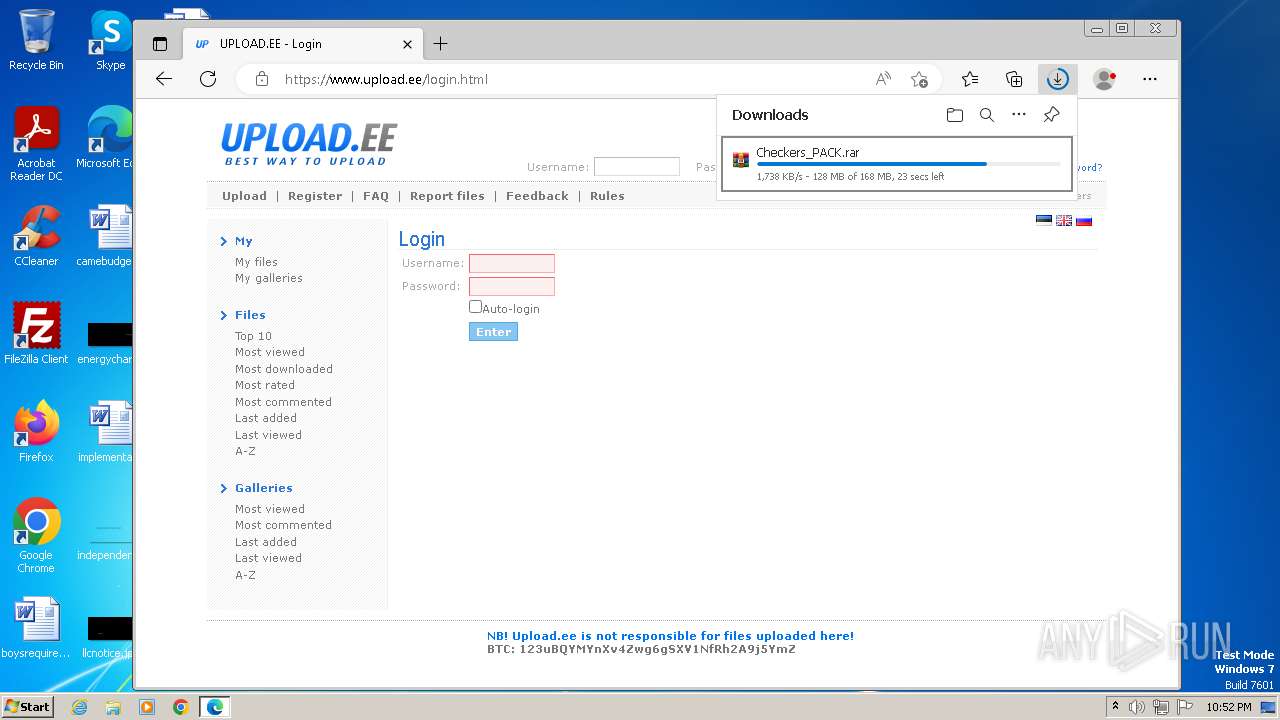
Task: Open downloads folder in Downloads panel
Action: [x=955, y=115]
